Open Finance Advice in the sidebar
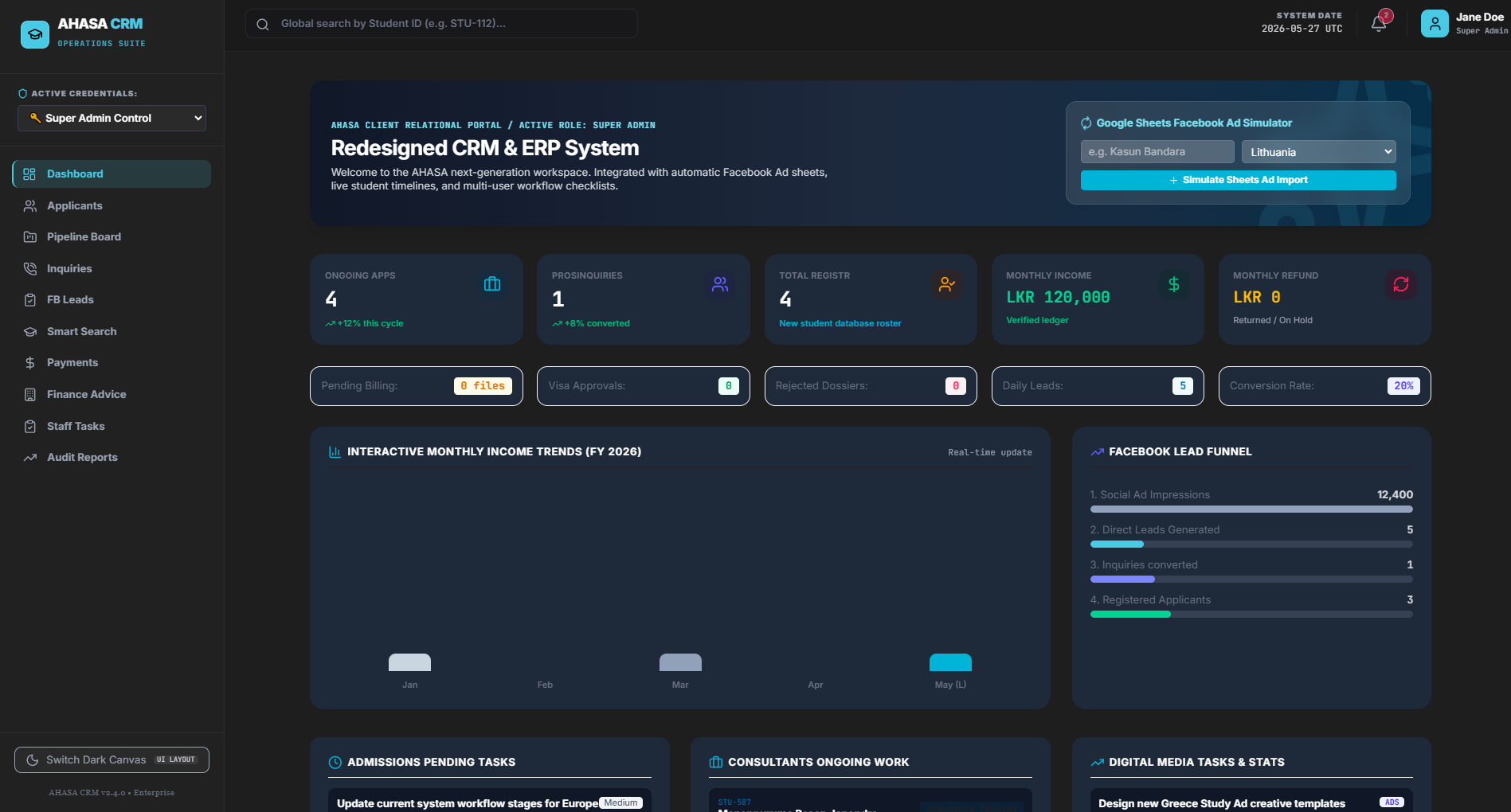The width and height of the screenshot is (1511, 812). point(112,394)
